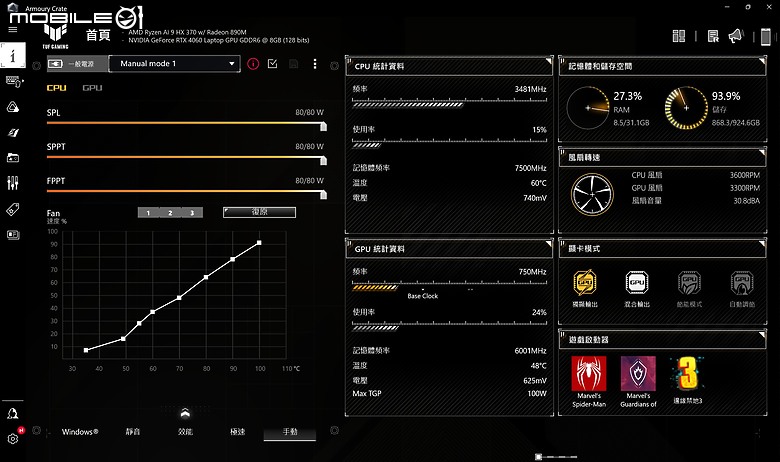Viewport: 780px width, 462px height.
Task: Open the mobile phone link icon
Action: [766, 36]
